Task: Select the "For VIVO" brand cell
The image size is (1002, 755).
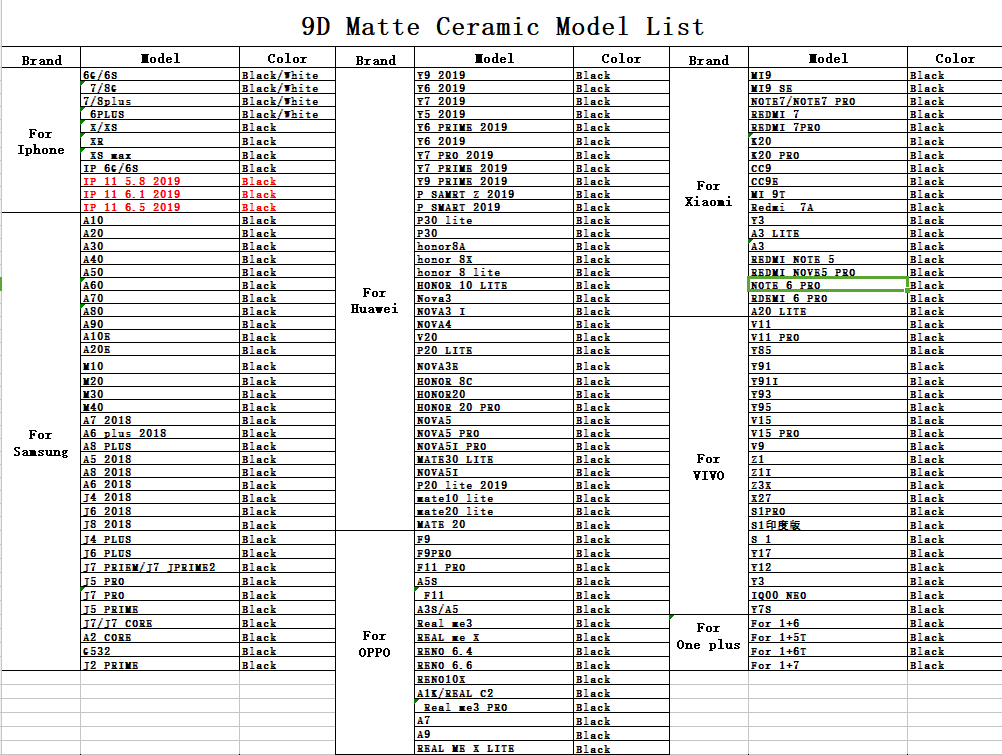Action: coord(708,466)
